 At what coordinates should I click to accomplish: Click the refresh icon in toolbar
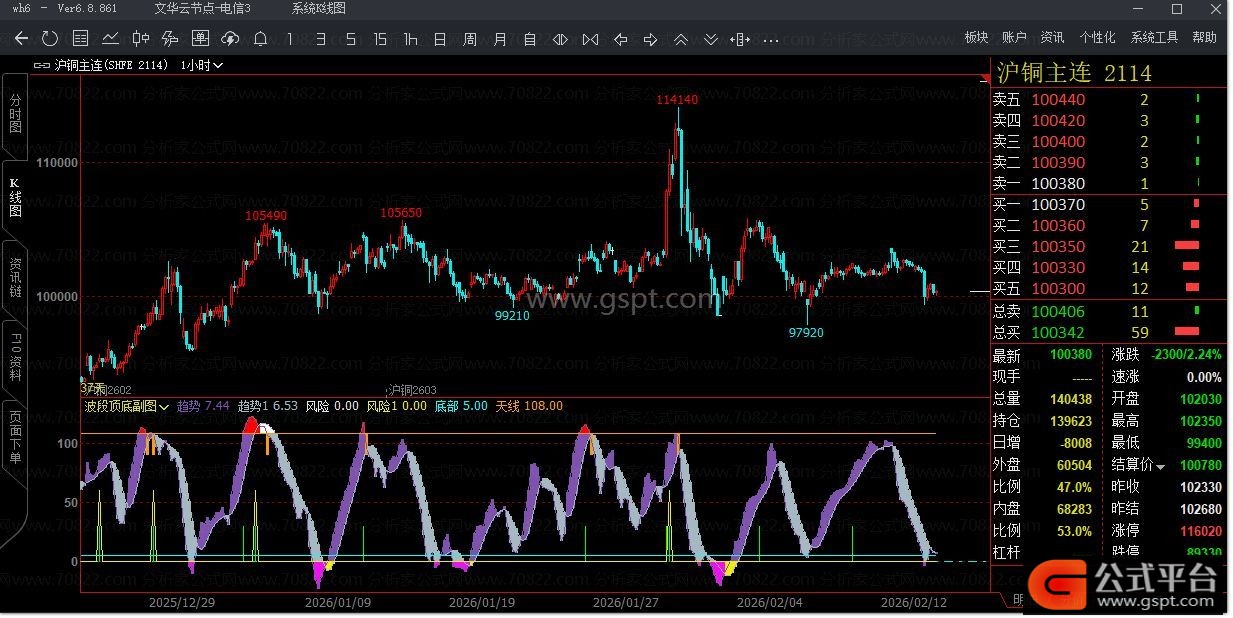(50, 39)
